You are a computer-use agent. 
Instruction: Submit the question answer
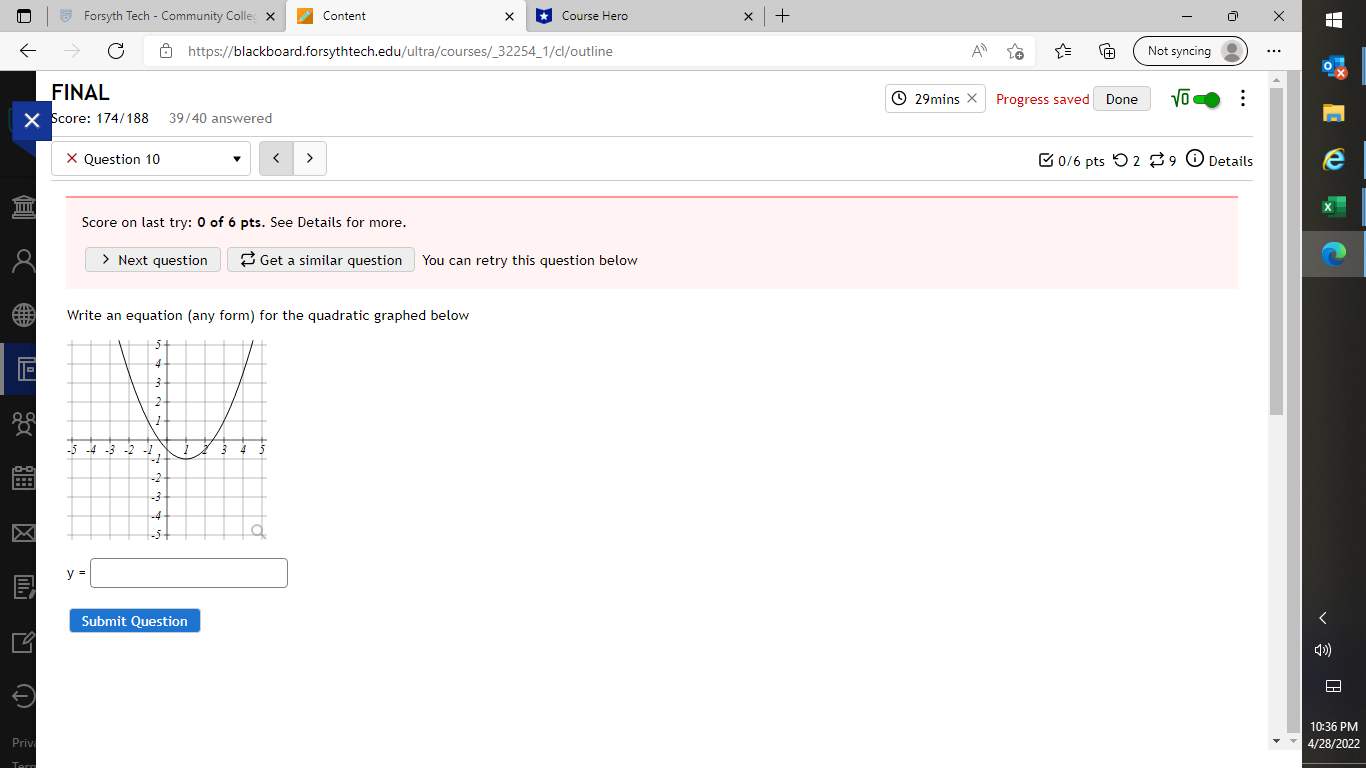tap(135, 621)
